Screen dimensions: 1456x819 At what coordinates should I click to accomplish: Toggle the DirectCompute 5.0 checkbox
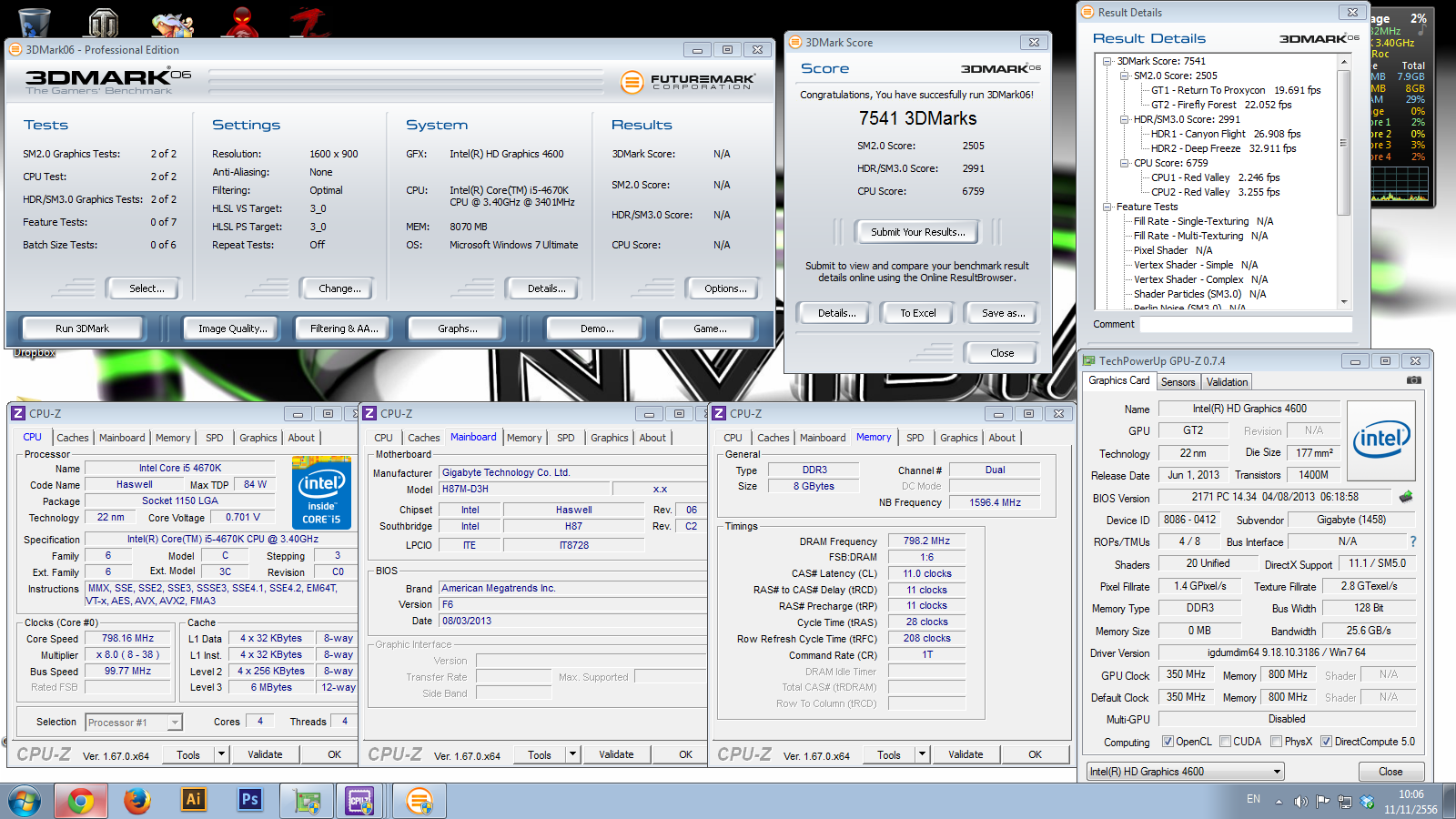pos(1326,742)
